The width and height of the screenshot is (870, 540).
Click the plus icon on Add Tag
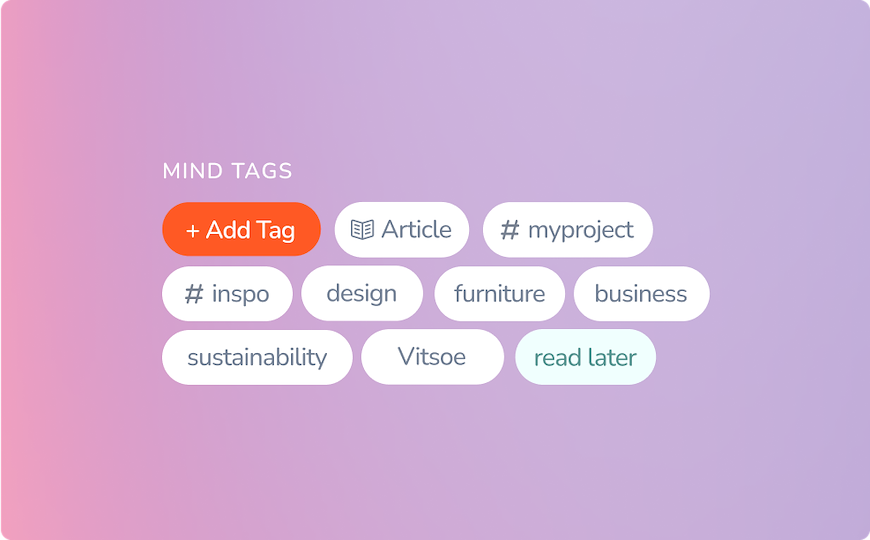pos(193,231)
